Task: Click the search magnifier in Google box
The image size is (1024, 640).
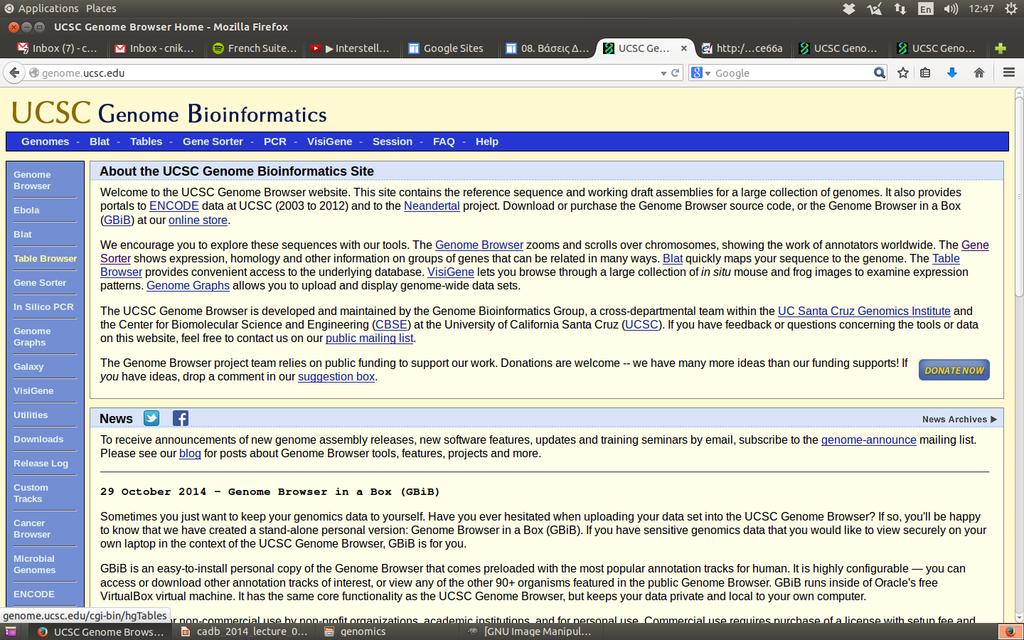Action: click(880, 73)
